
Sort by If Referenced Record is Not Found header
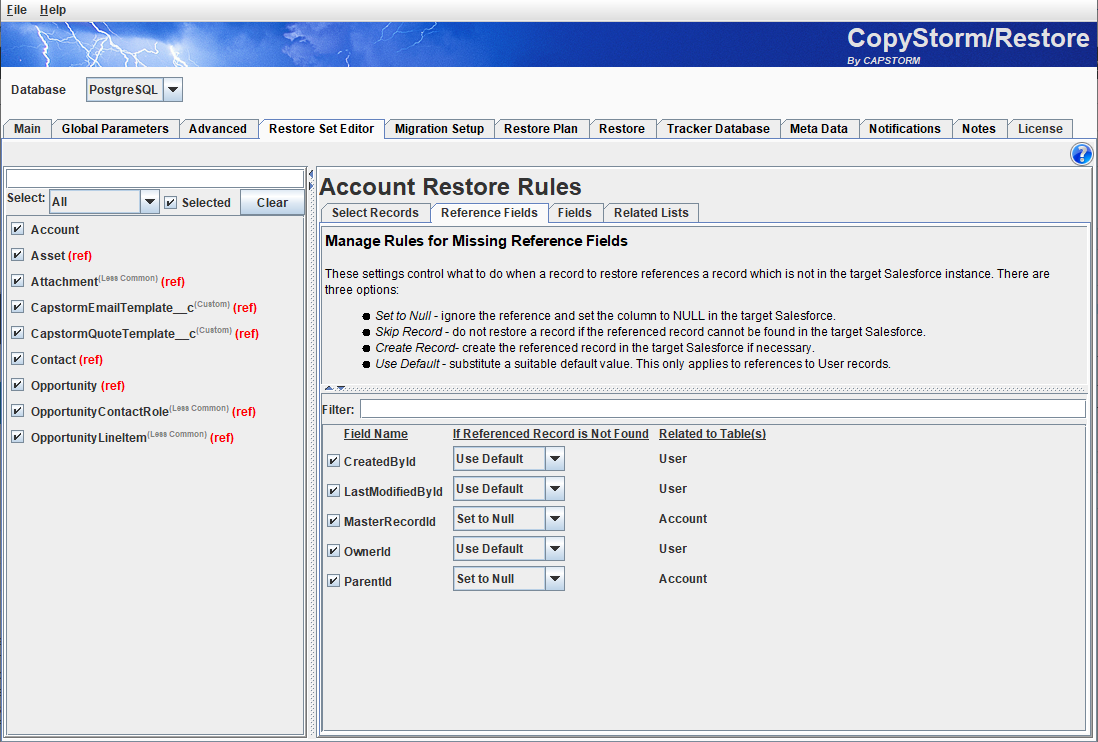(x=550, y=434)
